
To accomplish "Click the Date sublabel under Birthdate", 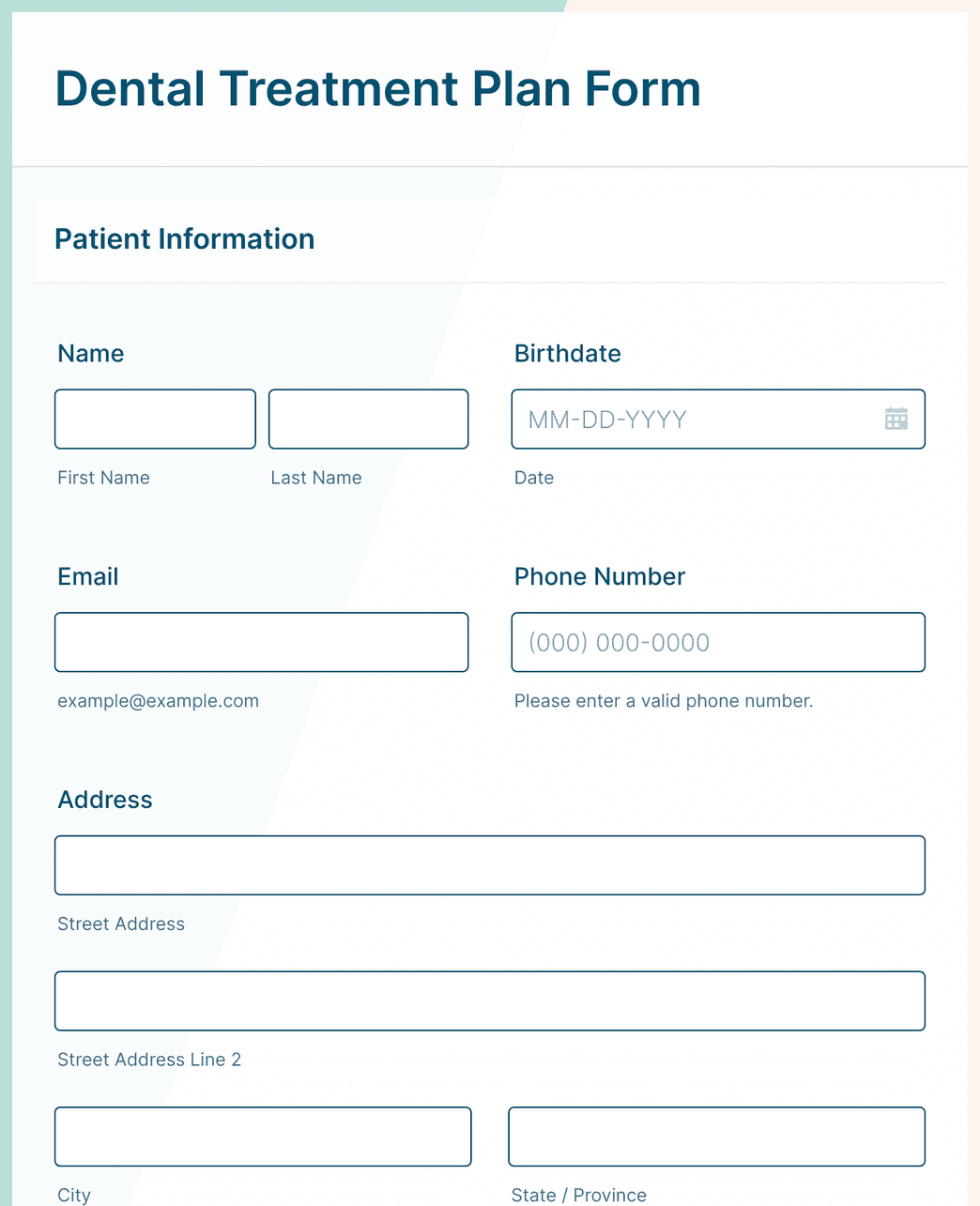I will coord(534,478).
